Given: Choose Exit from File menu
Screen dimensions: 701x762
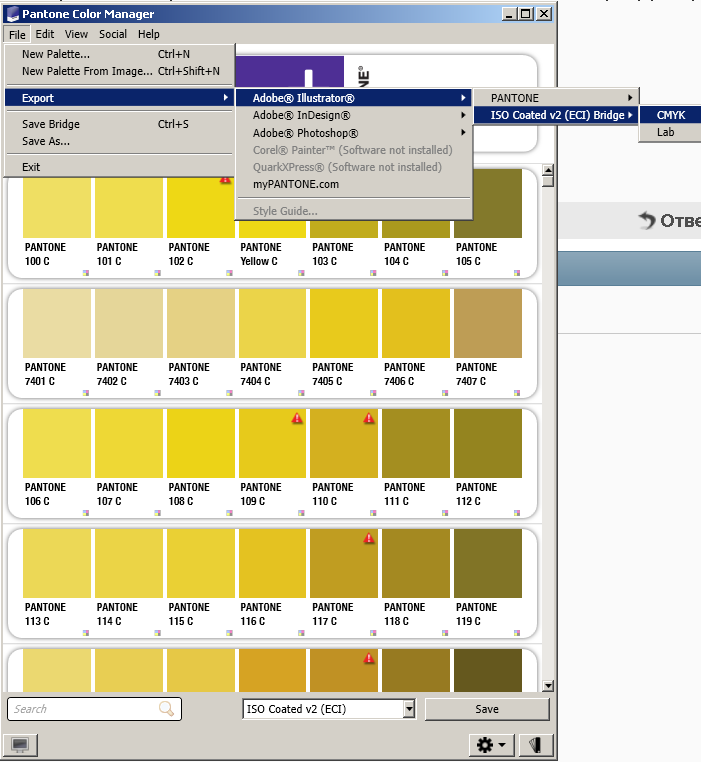Looking at the screenshot, I should (x=119, y=167).
